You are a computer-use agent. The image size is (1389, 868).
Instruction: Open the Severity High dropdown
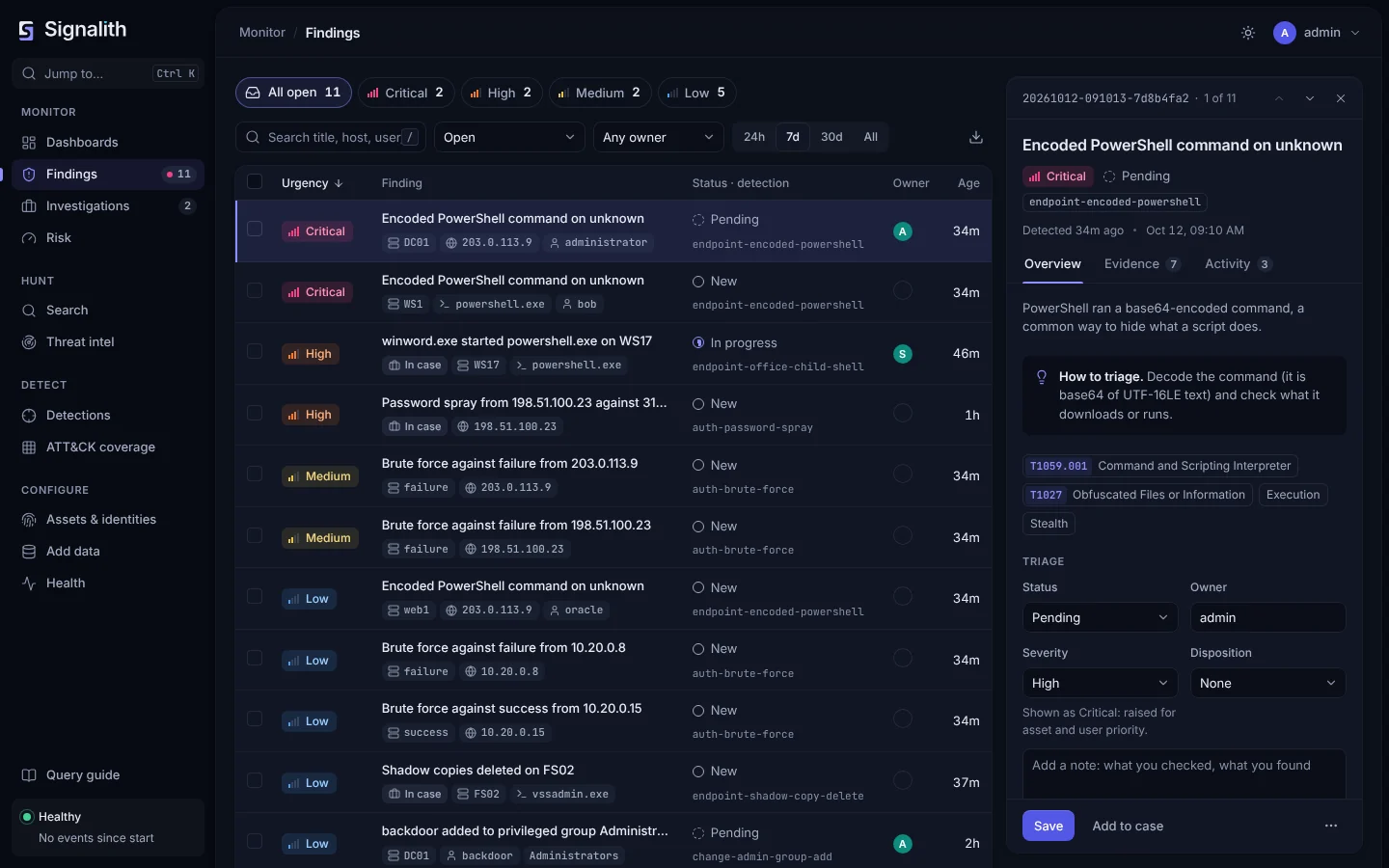pos(1100,683)
